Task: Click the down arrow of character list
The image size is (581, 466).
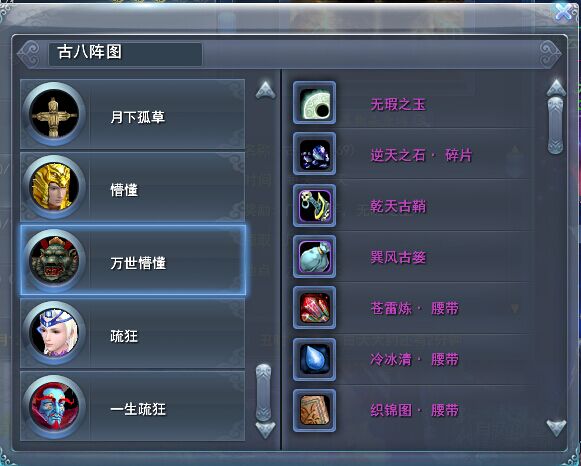Action: pyautogui.click(x=266, y=430)
